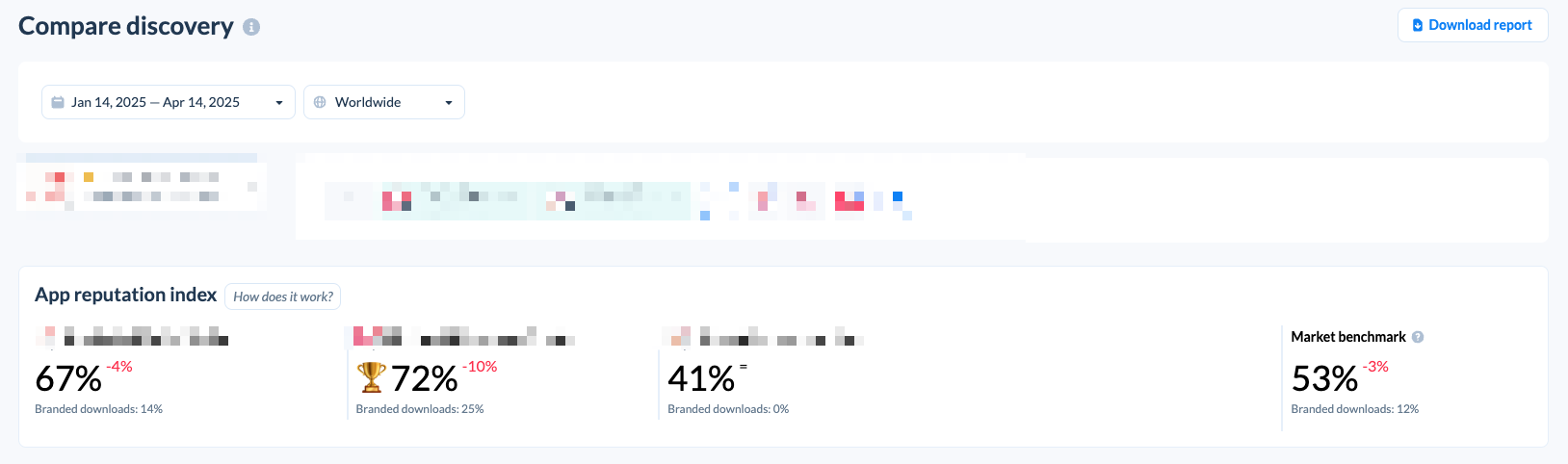Open the Compare discovery info icon
Image resolution: width=1568 pixels, height=464 pixels.
(251, 27)
